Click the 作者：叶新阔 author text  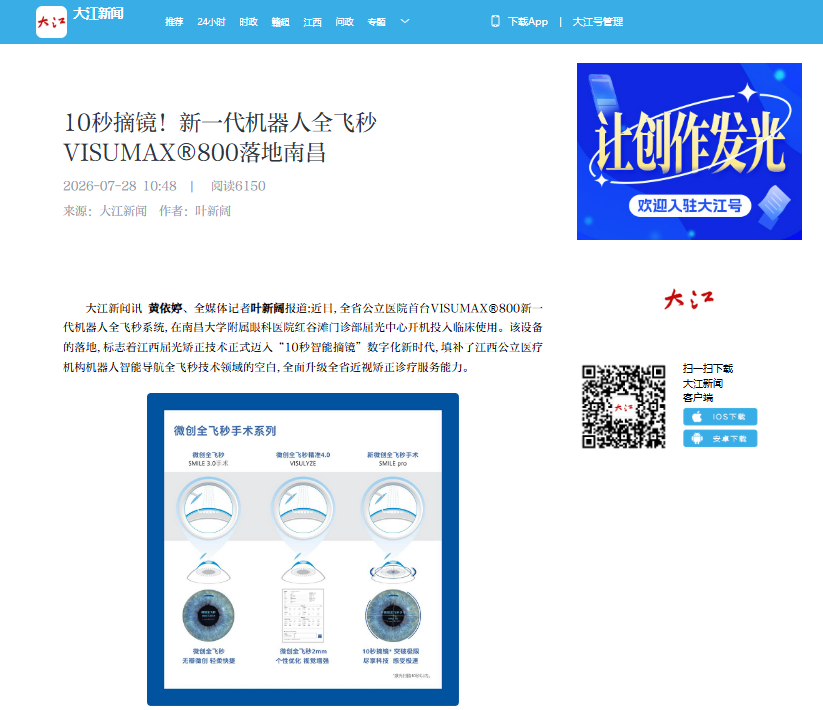click(195, 211)
